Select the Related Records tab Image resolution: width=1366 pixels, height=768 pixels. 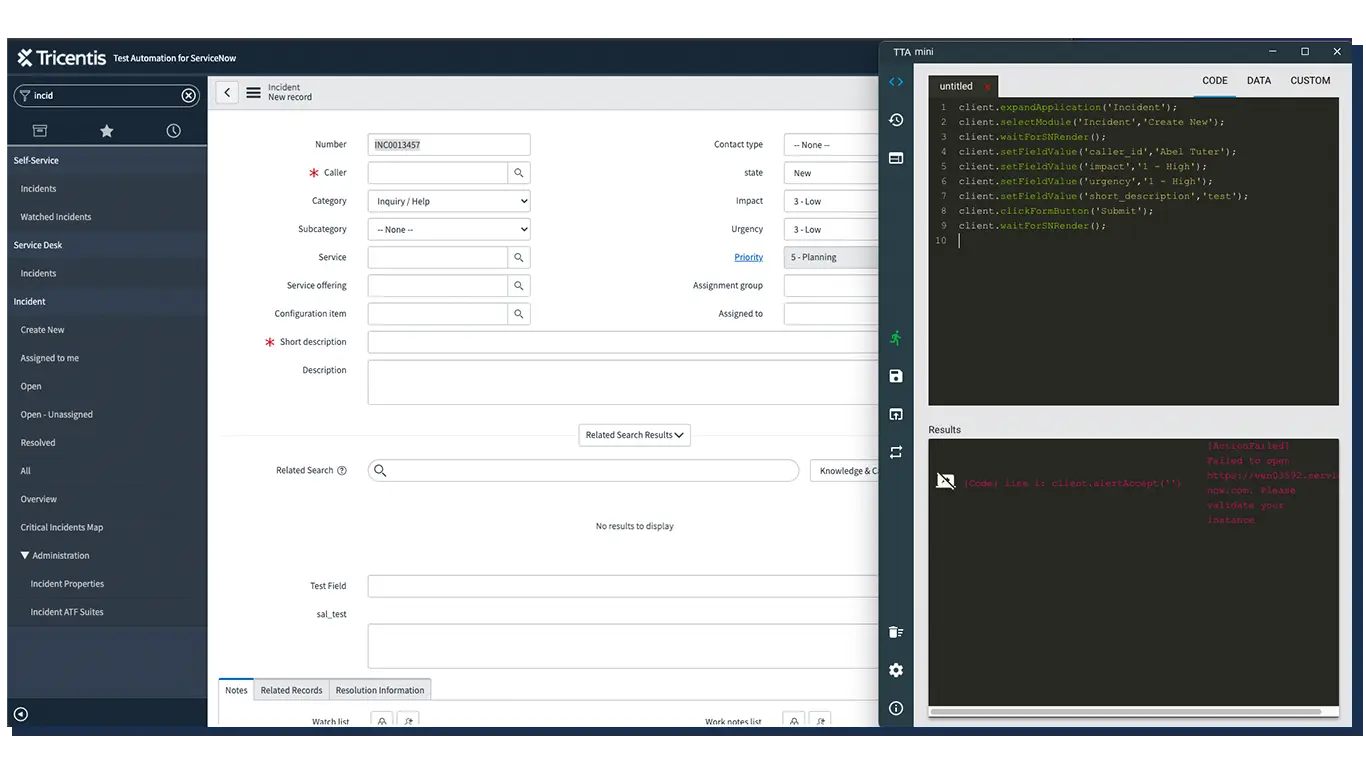(291, 690)
